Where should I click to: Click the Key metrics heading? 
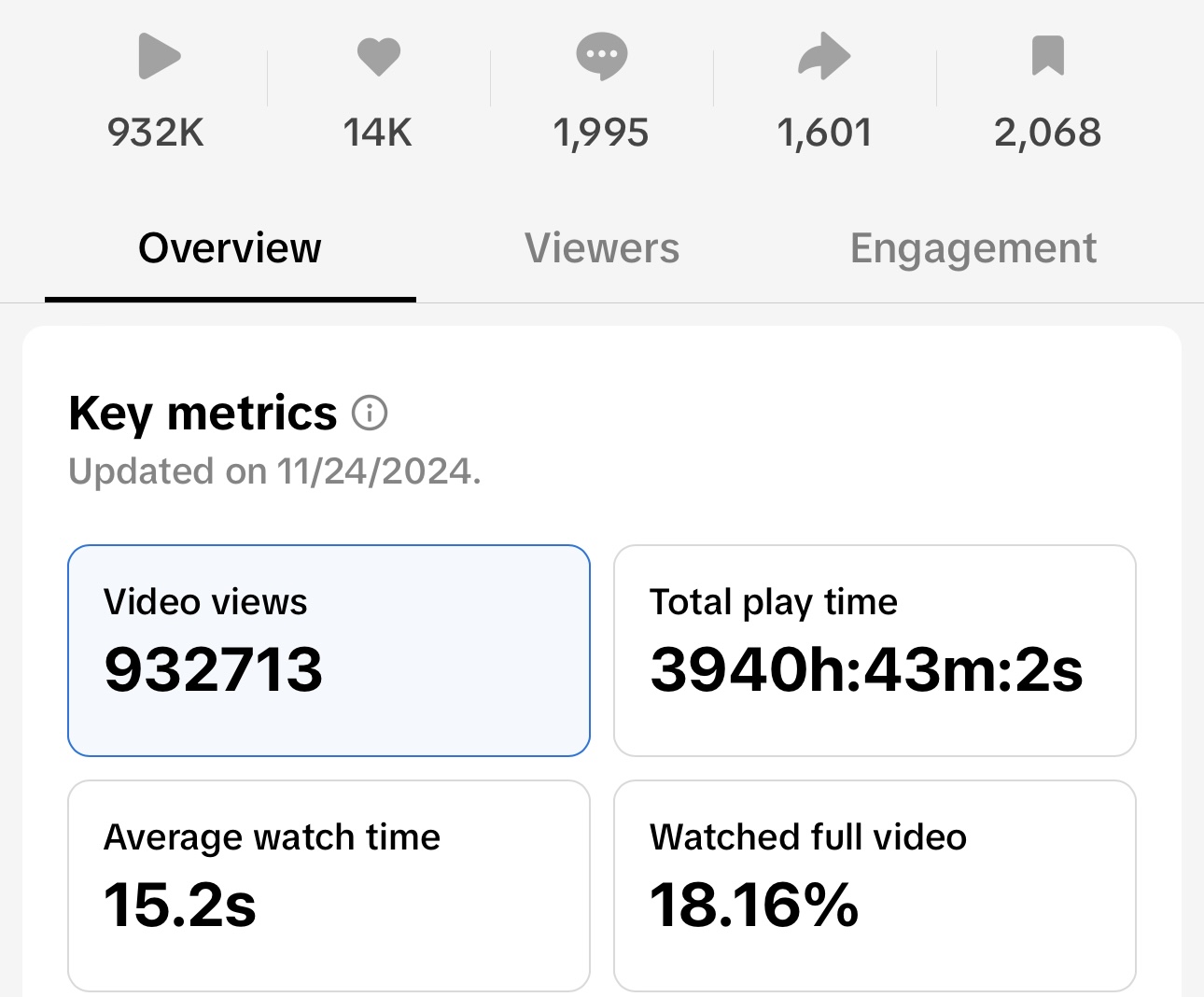click(203, 414)
